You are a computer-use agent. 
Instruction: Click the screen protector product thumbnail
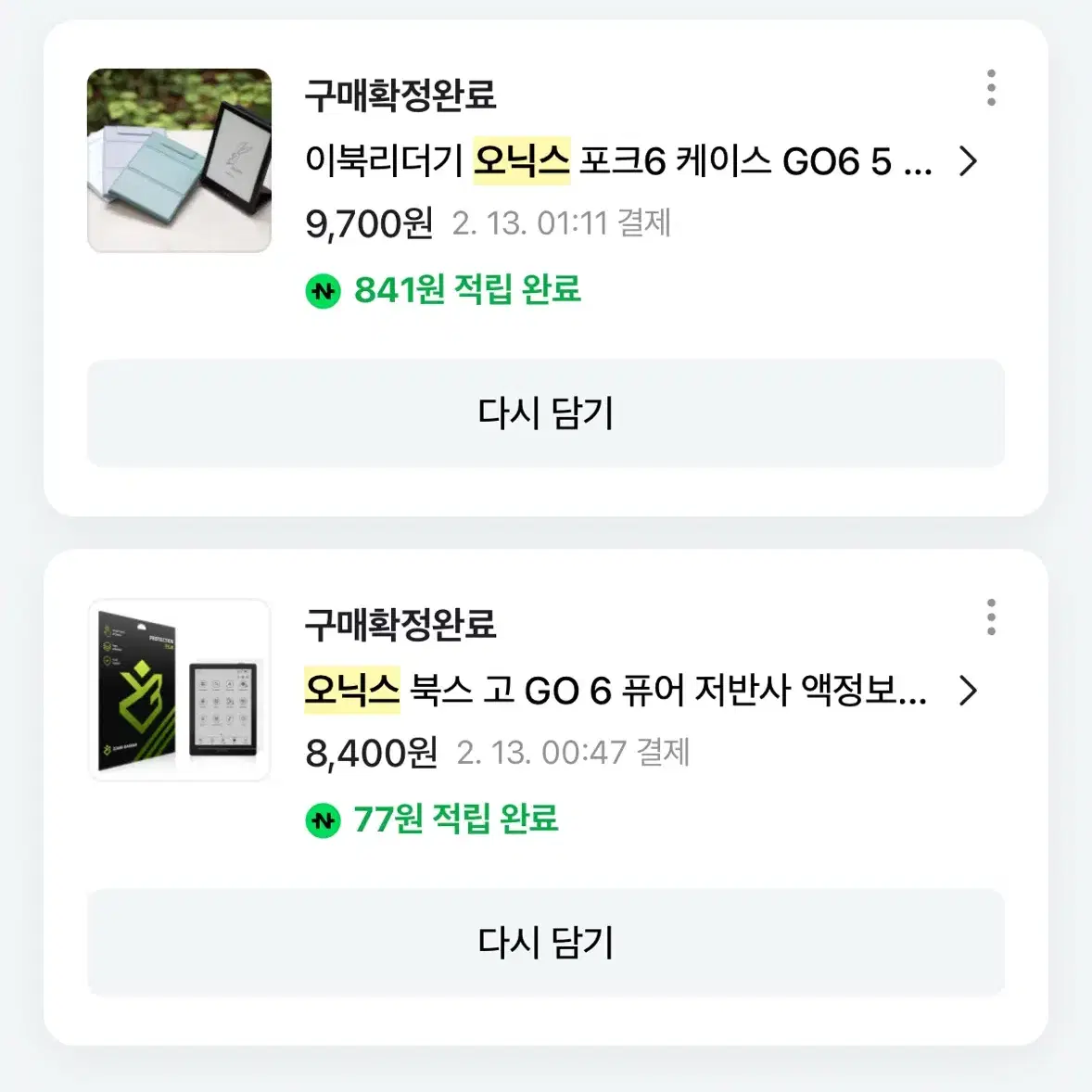[180, 691]
